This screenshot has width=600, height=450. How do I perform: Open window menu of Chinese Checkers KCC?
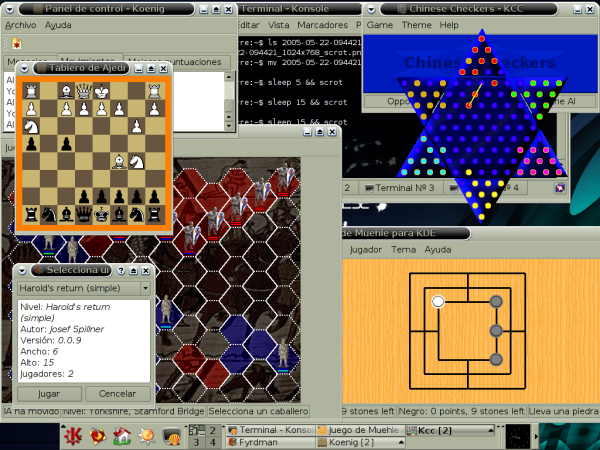[371, 9]
